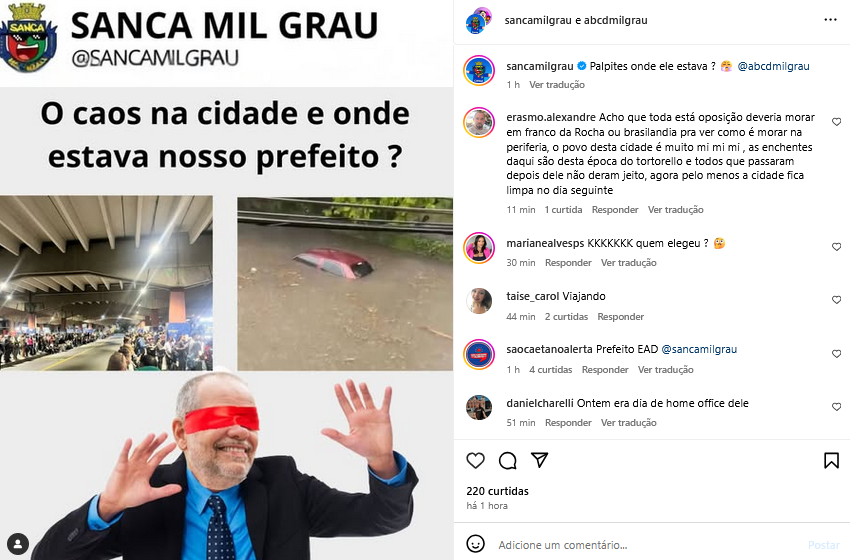Open sancamilgrau profile avatar in caption
Screen dimensions: 850x560
(x=479, y=70)
